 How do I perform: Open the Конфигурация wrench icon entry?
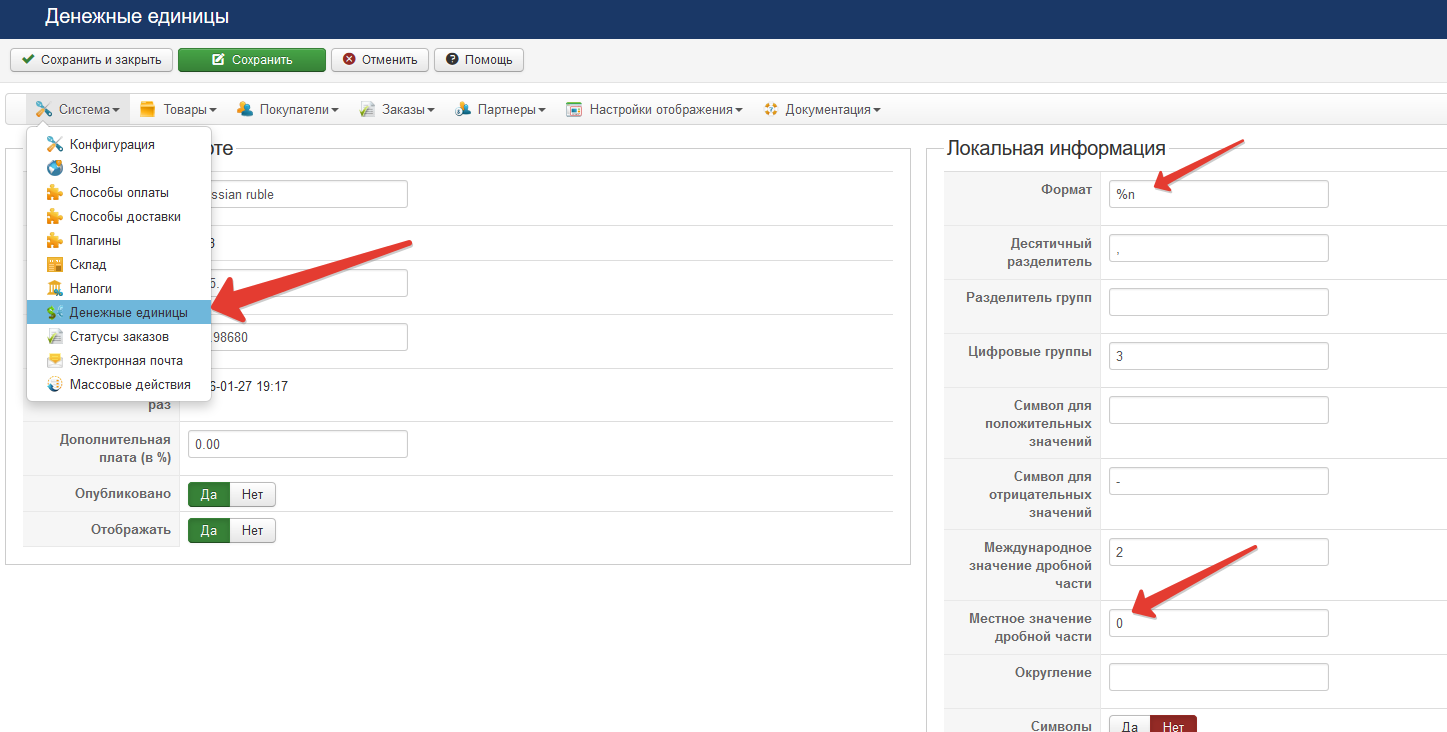55,145
